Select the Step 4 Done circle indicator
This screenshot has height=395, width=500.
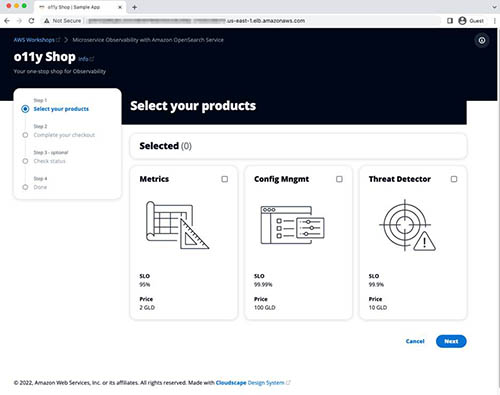pos(25,187)
